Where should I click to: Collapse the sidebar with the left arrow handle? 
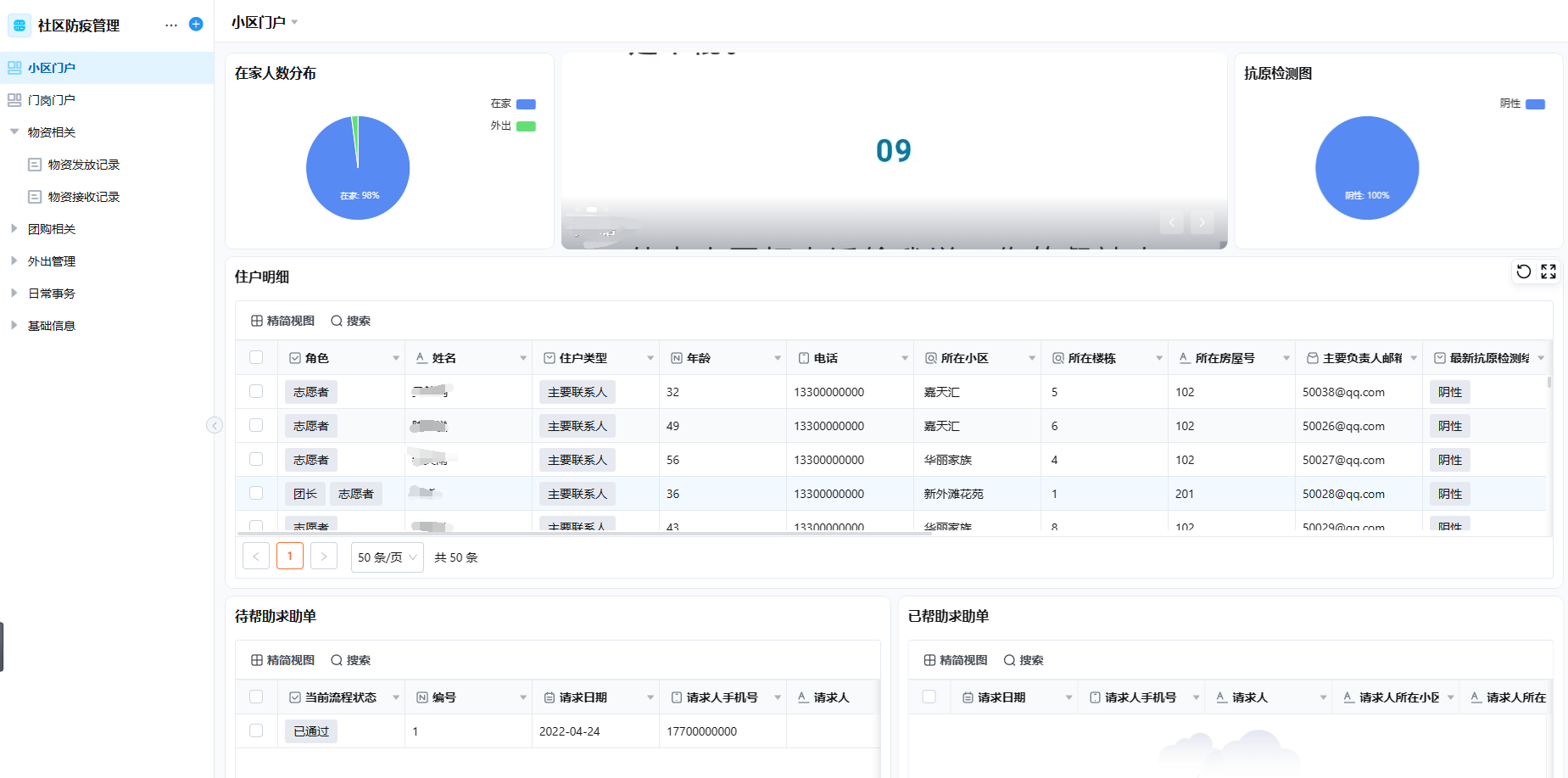point(215,425)
